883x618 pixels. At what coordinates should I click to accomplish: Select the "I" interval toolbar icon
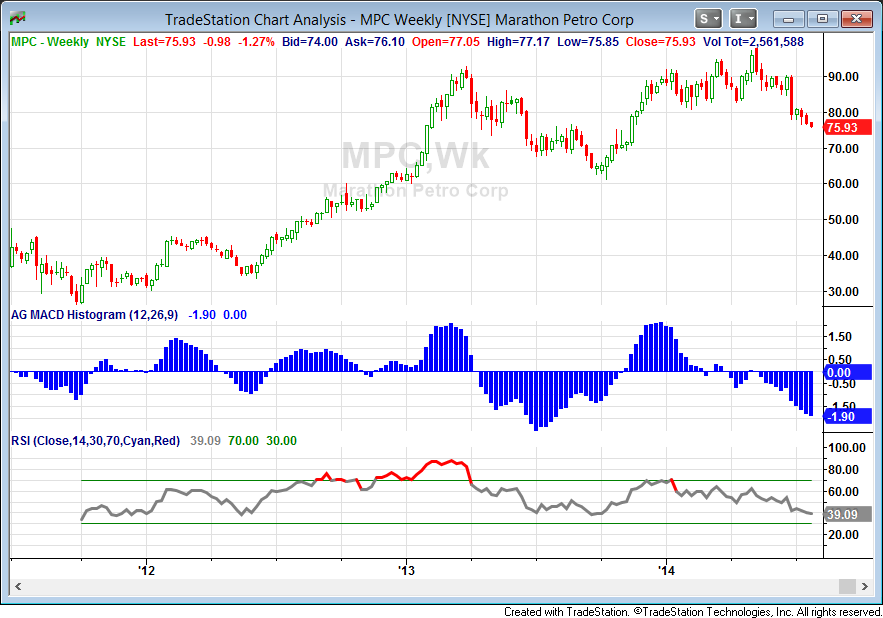click(737, 18)
